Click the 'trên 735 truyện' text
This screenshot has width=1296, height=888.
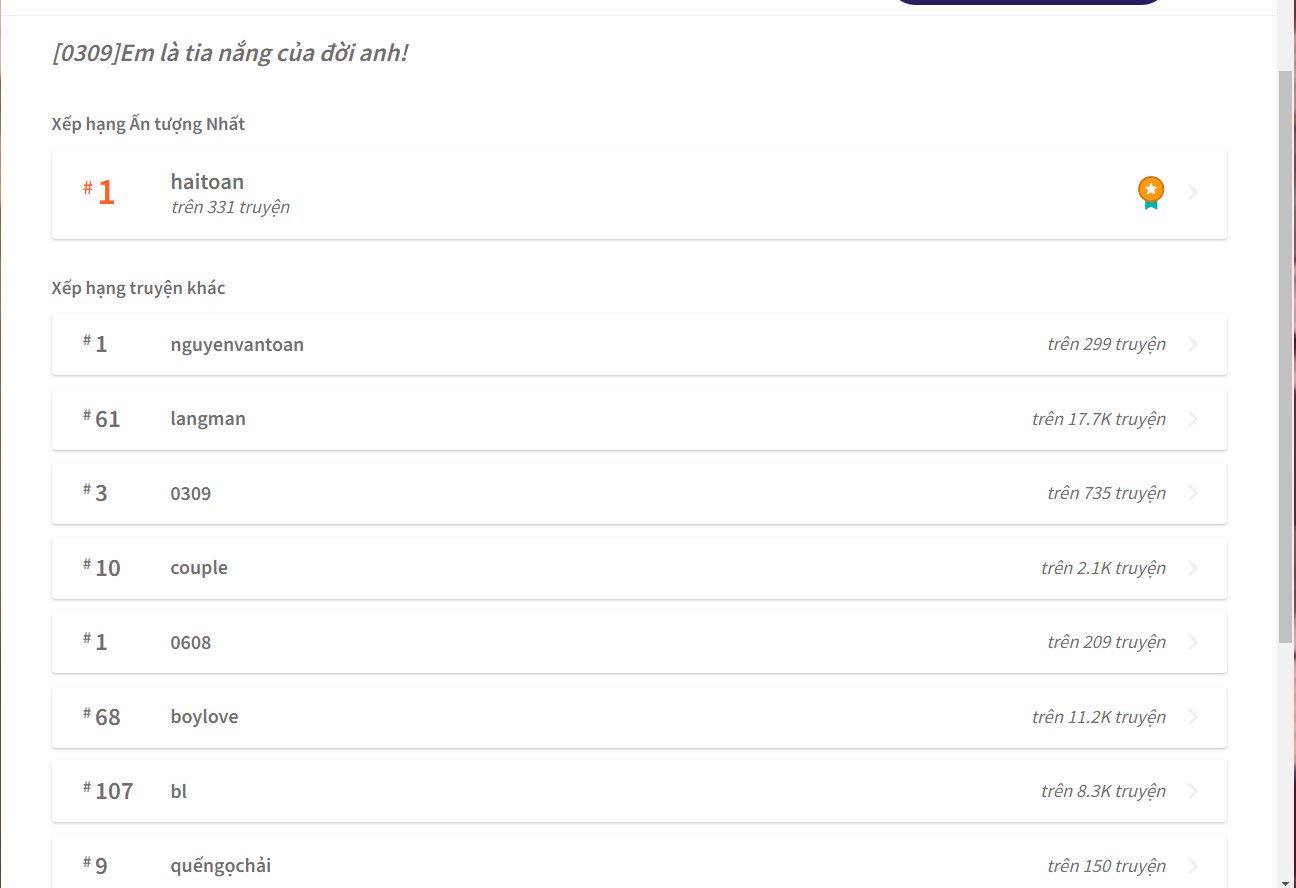point(1106,493)
